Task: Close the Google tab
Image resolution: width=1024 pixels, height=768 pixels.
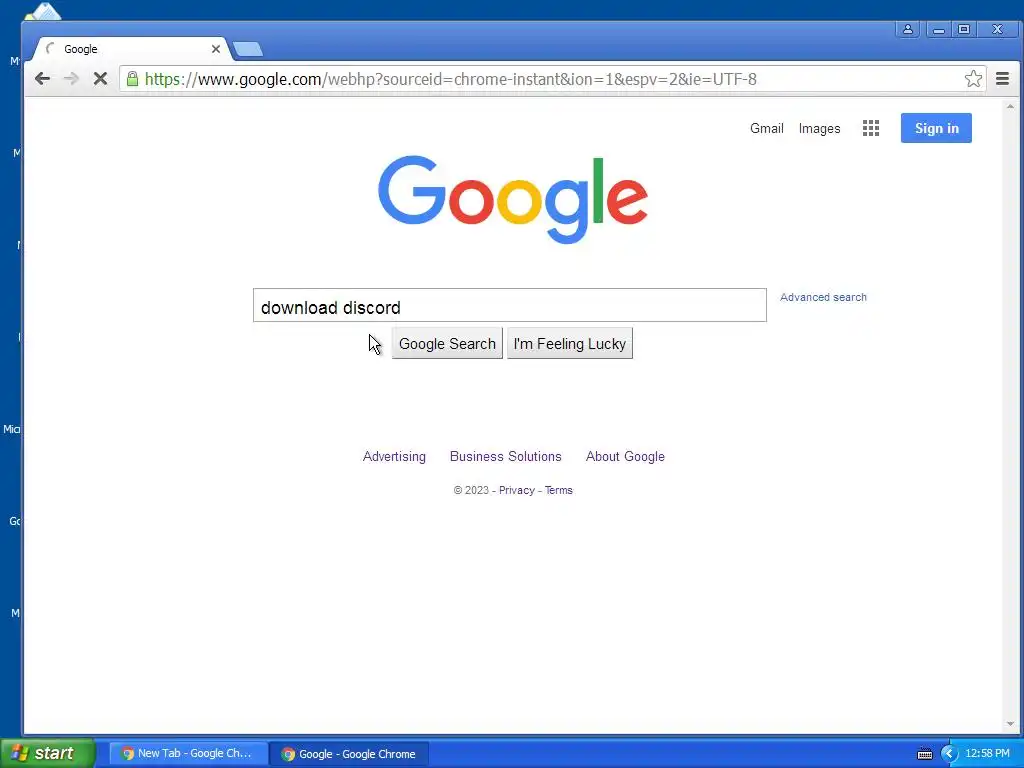Action: click(216, 49)
